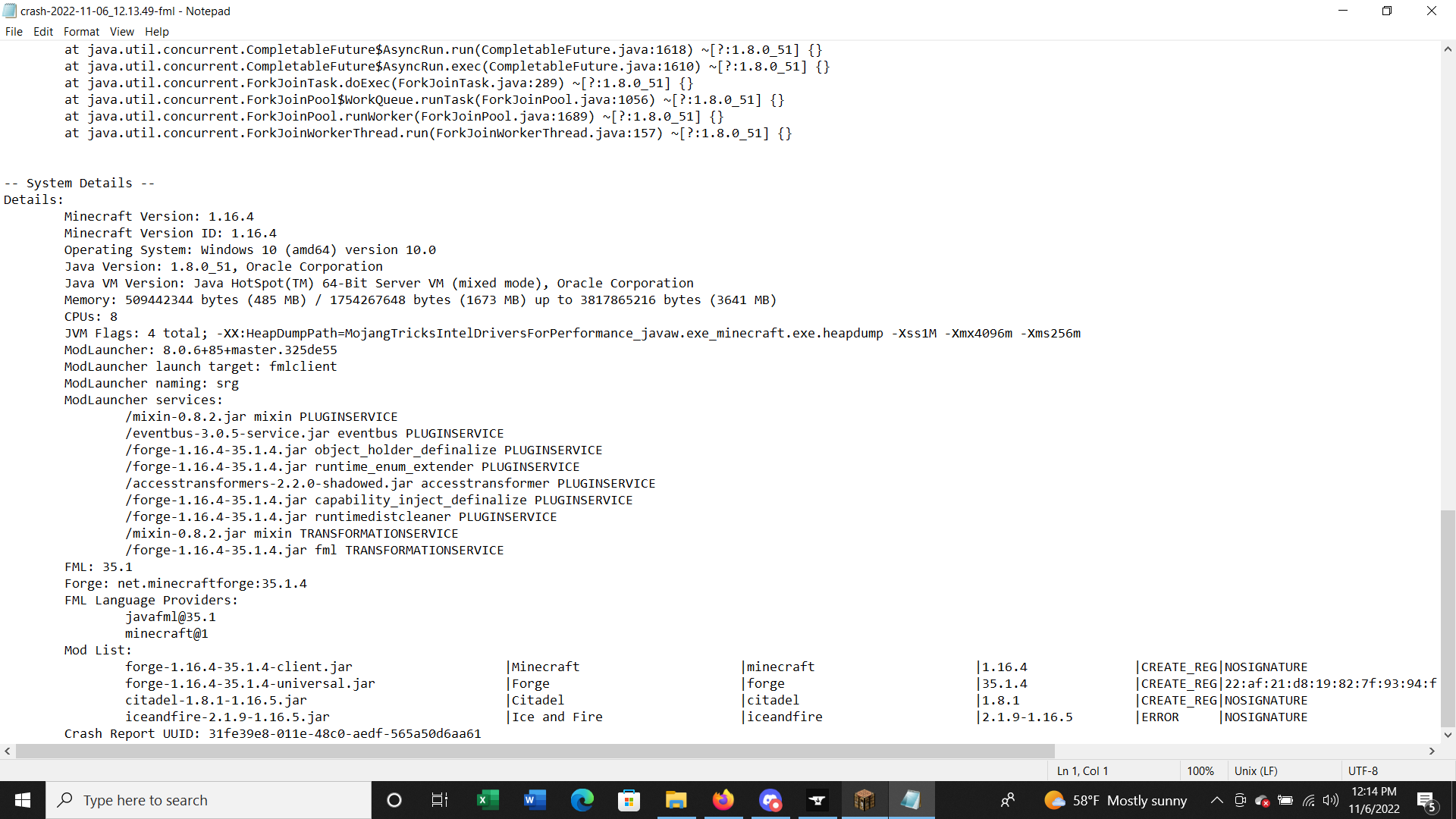Image resolution: width=1456 pixels, height=819 pixels.
Task: Click the down arrow on the vertical scrollbar
Action: click(1448, 734)
